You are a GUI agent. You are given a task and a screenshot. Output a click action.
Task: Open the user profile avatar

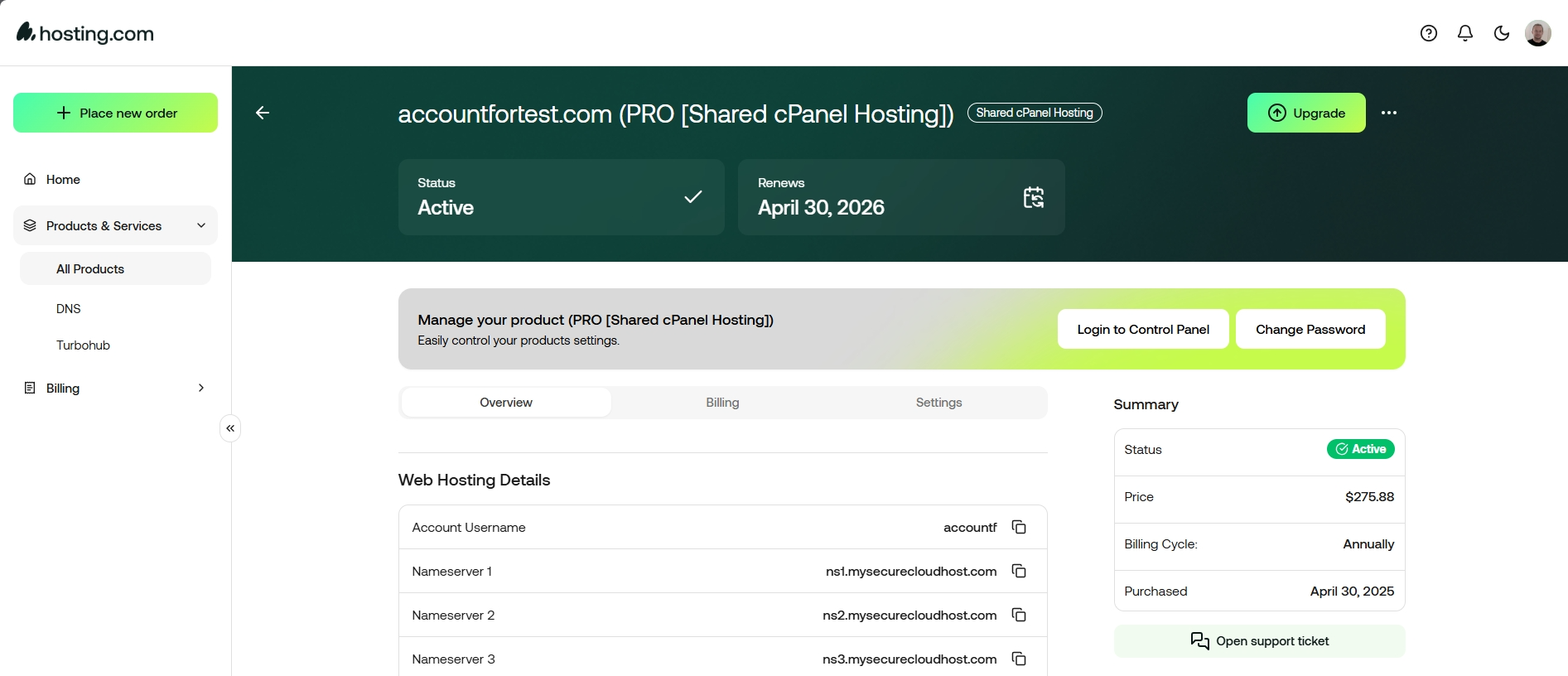pyautogui.click(x=1537, y=33)
